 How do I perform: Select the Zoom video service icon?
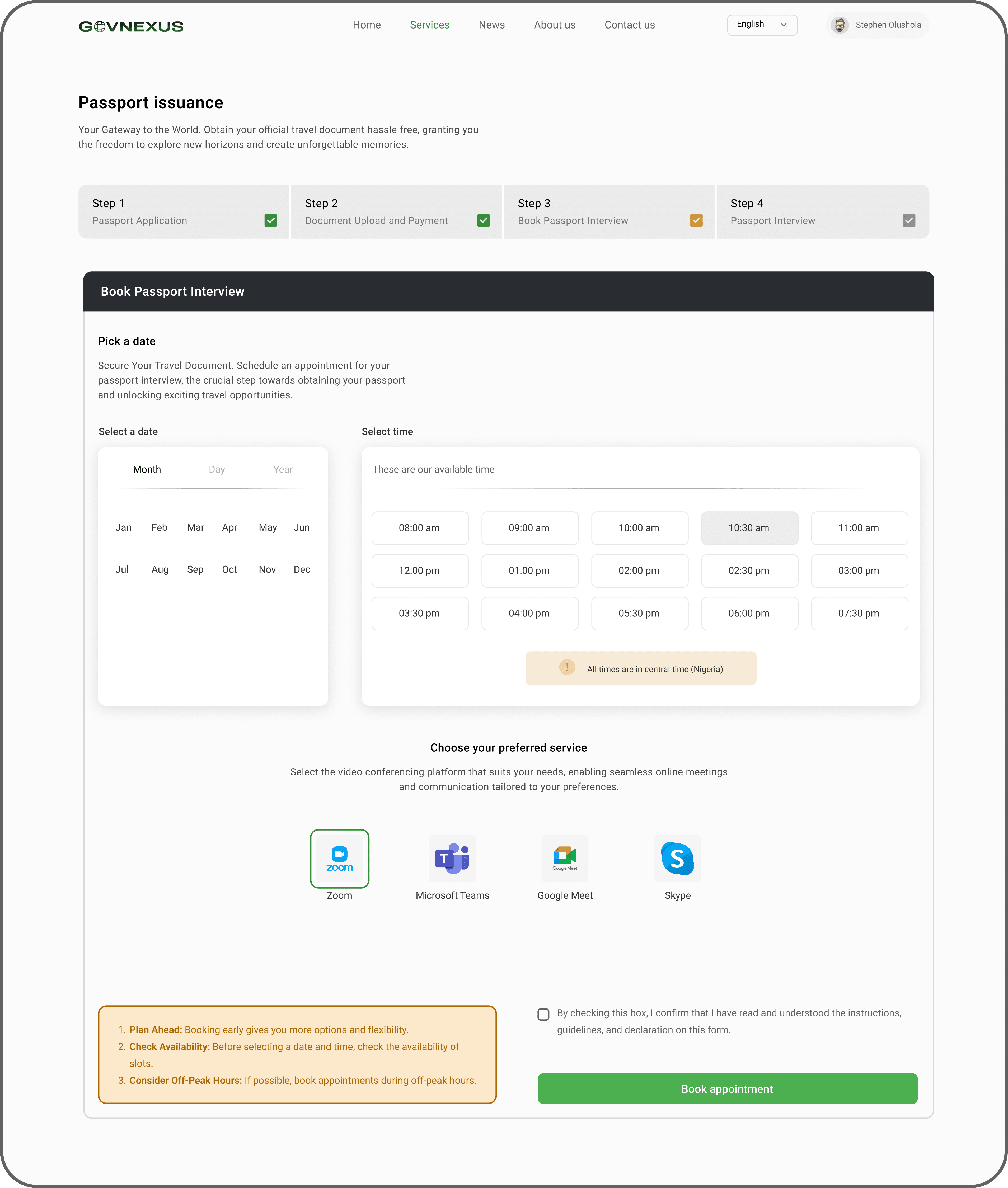[339, 859]
